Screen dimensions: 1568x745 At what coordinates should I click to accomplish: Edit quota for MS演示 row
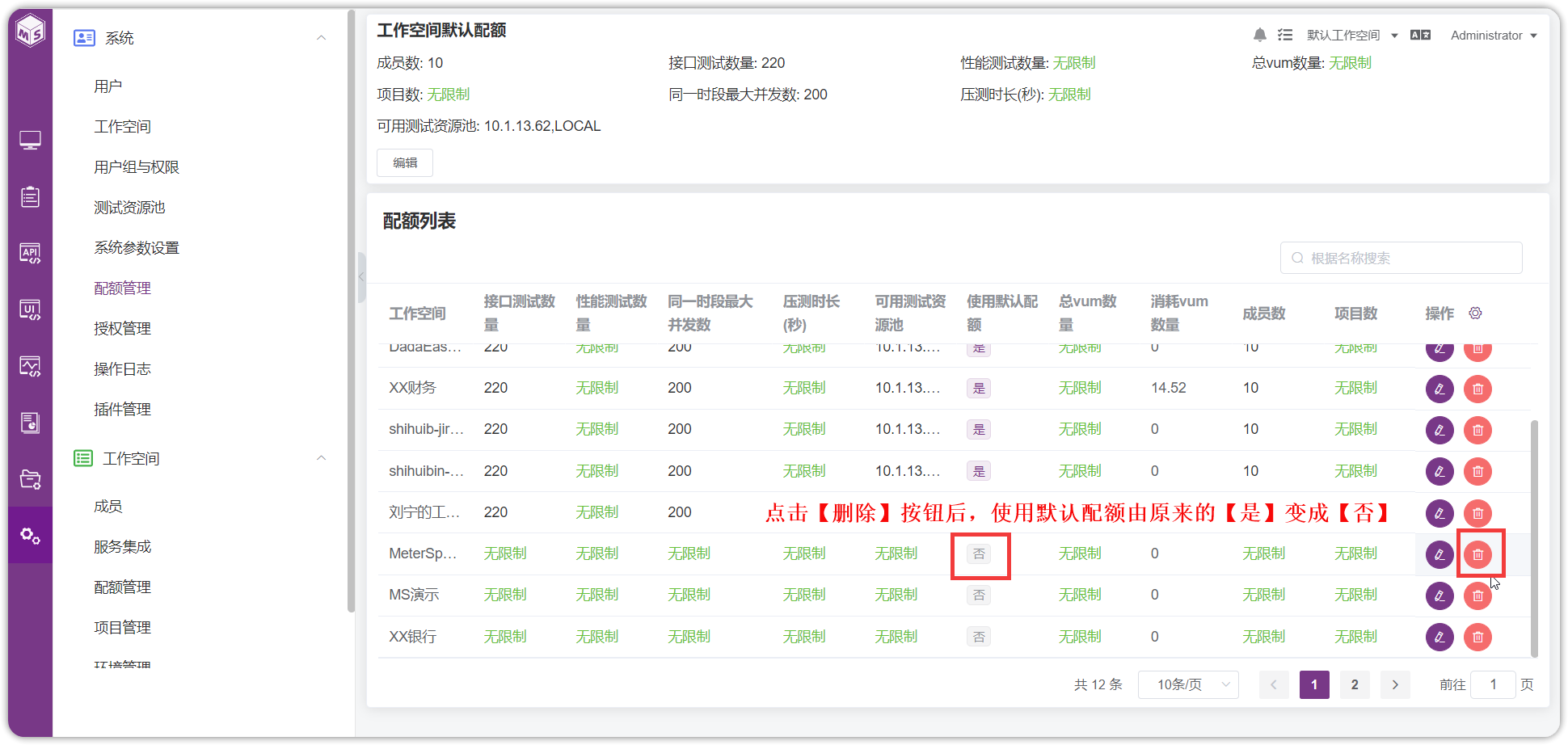pyautogui.click(x=1439, y=596)
